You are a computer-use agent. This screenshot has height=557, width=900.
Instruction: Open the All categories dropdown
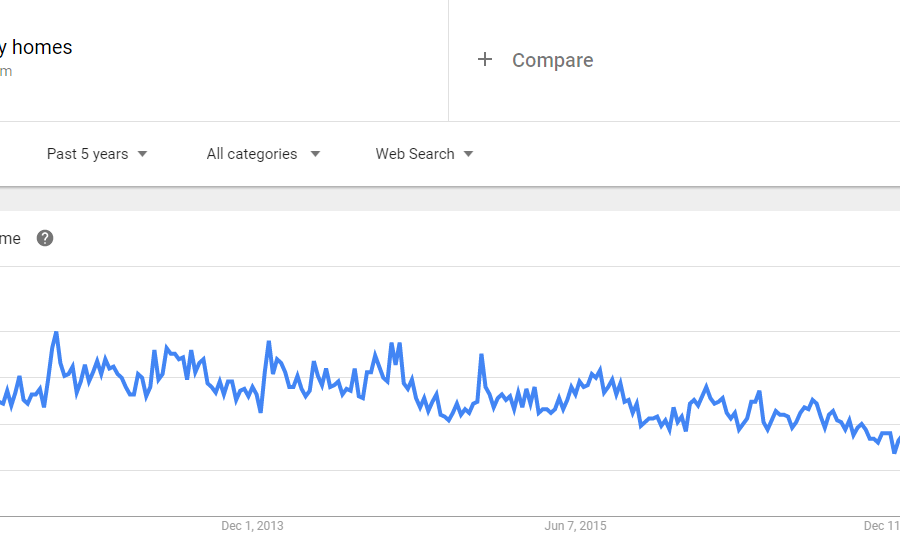pos(252,154)
